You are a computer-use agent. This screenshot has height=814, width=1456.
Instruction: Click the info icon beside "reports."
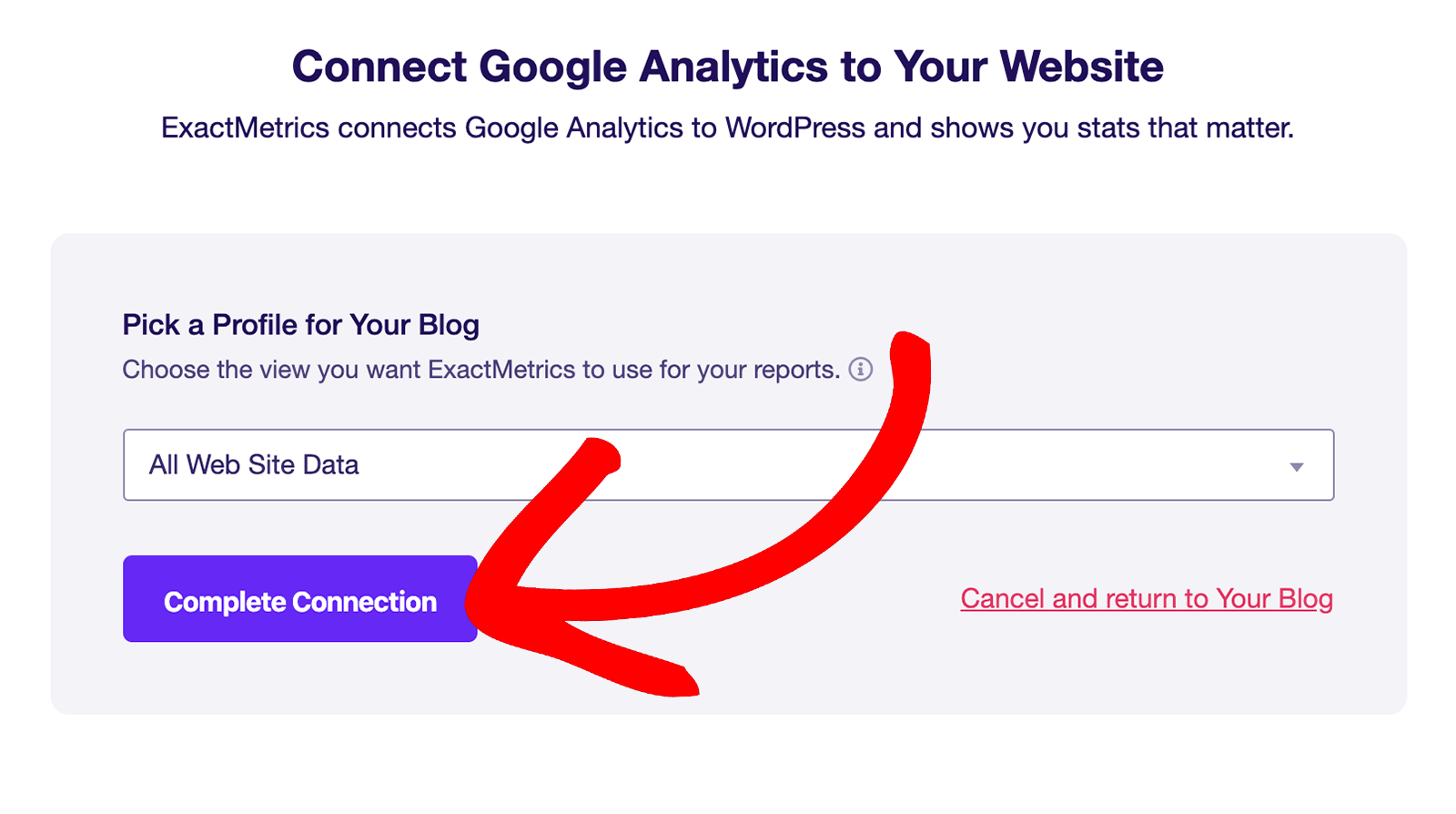860,370
